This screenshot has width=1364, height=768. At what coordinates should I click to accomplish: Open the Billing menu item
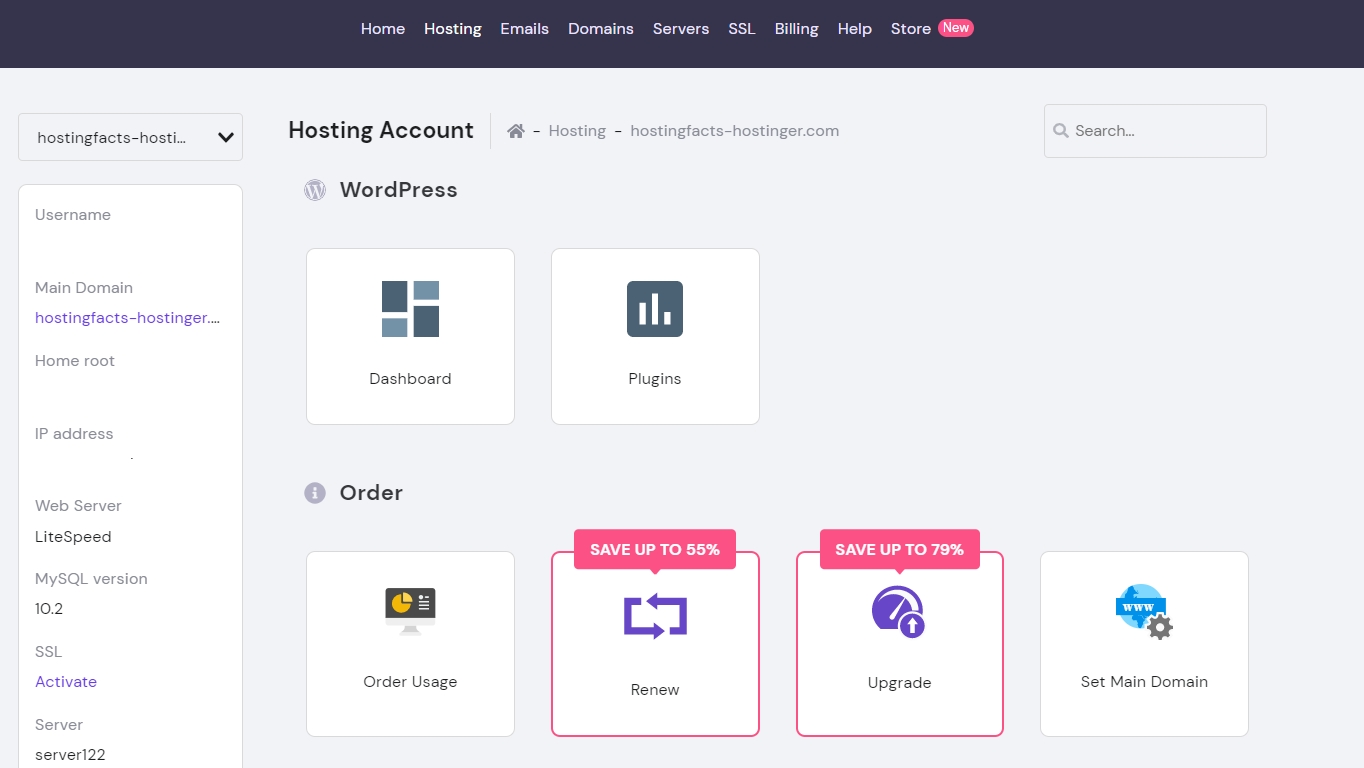coord(797,29)
